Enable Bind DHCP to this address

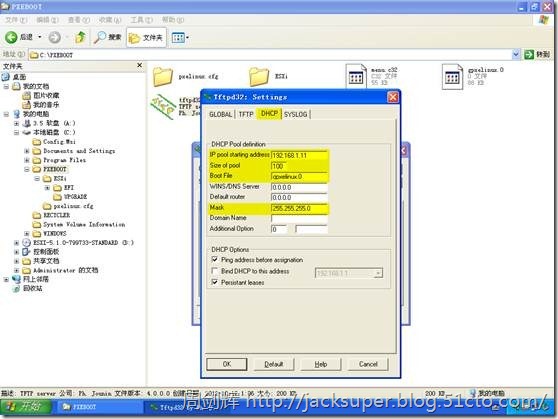coord(215,271)
